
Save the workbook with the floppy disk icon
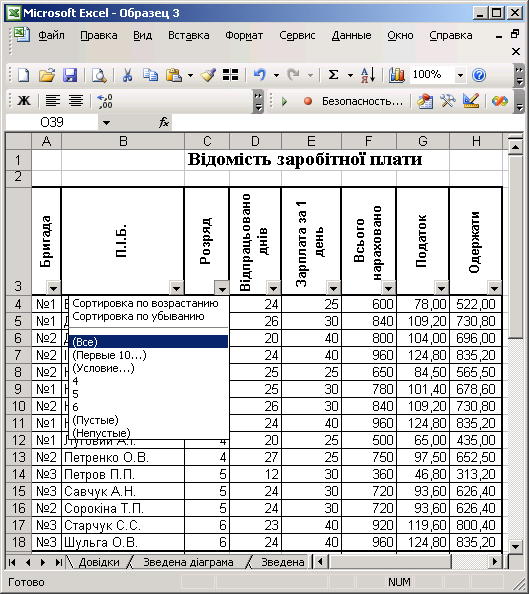[70, 75]
